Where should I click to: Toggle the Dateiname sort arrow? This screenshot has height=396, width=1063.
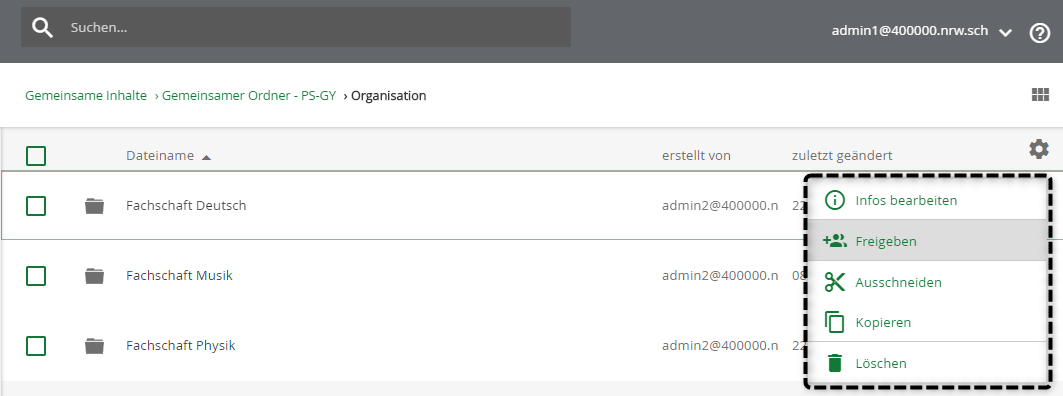(207, 157)
